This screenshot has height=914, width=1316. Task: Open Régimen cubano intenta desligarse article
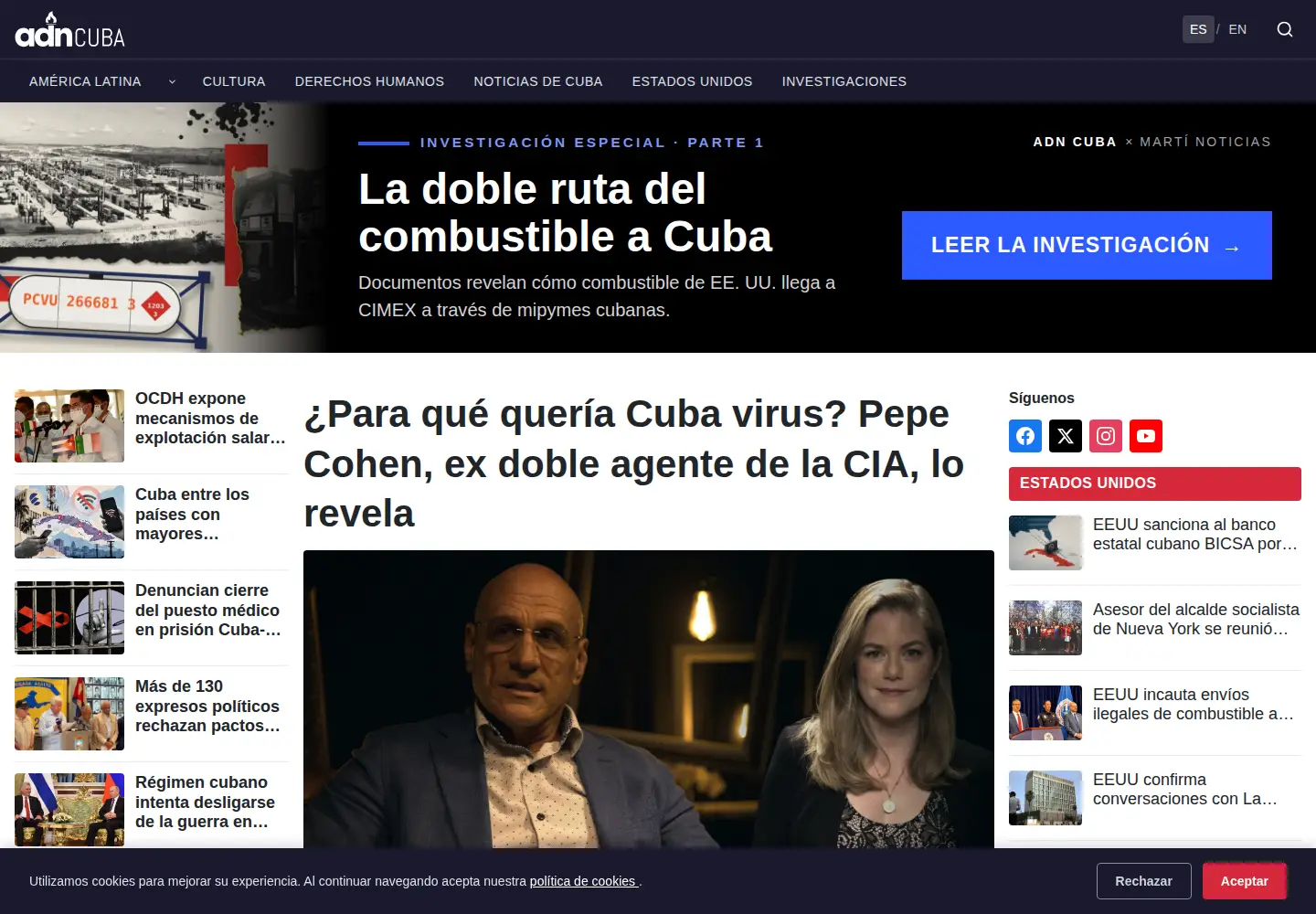click(205, 802)
